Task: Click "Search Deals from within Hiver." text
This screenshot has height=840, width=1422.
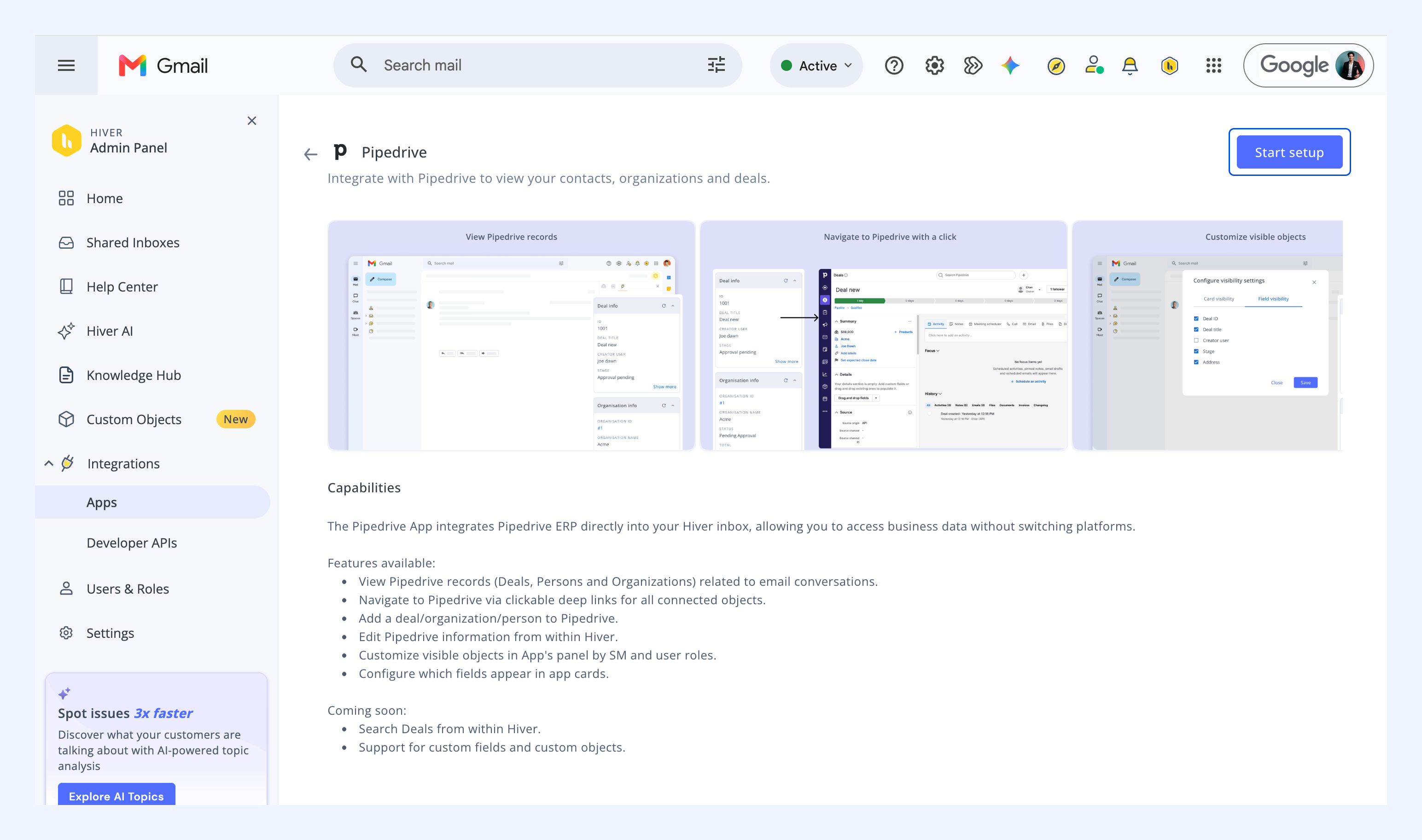Action: click(x=449, y=729)
